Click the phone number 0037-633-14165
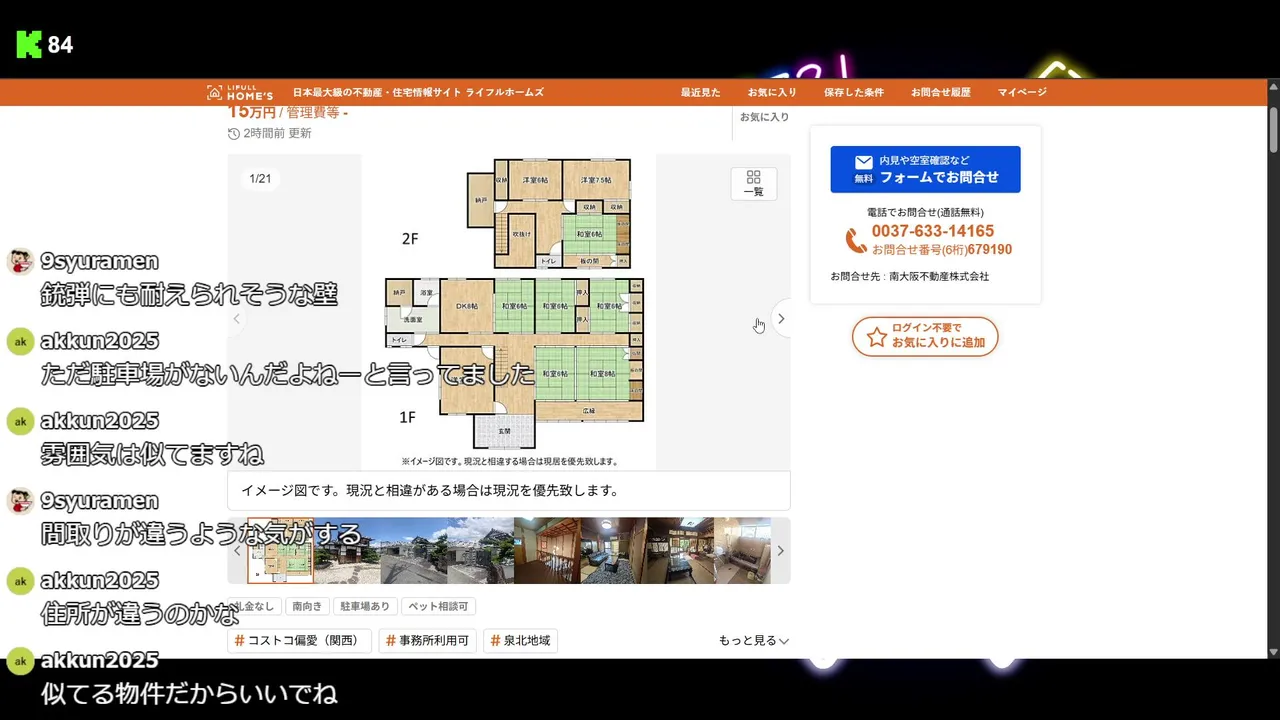The height and width of the screenshot is (720, 1280). (x=932, y=231)
